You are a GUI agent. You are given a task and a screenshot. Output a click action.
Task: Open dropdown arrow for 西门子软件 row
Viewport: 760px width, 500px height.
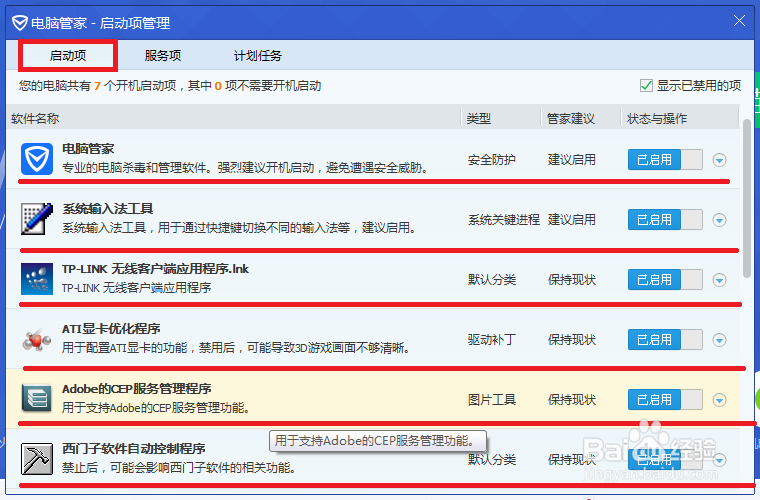[719, 460]
